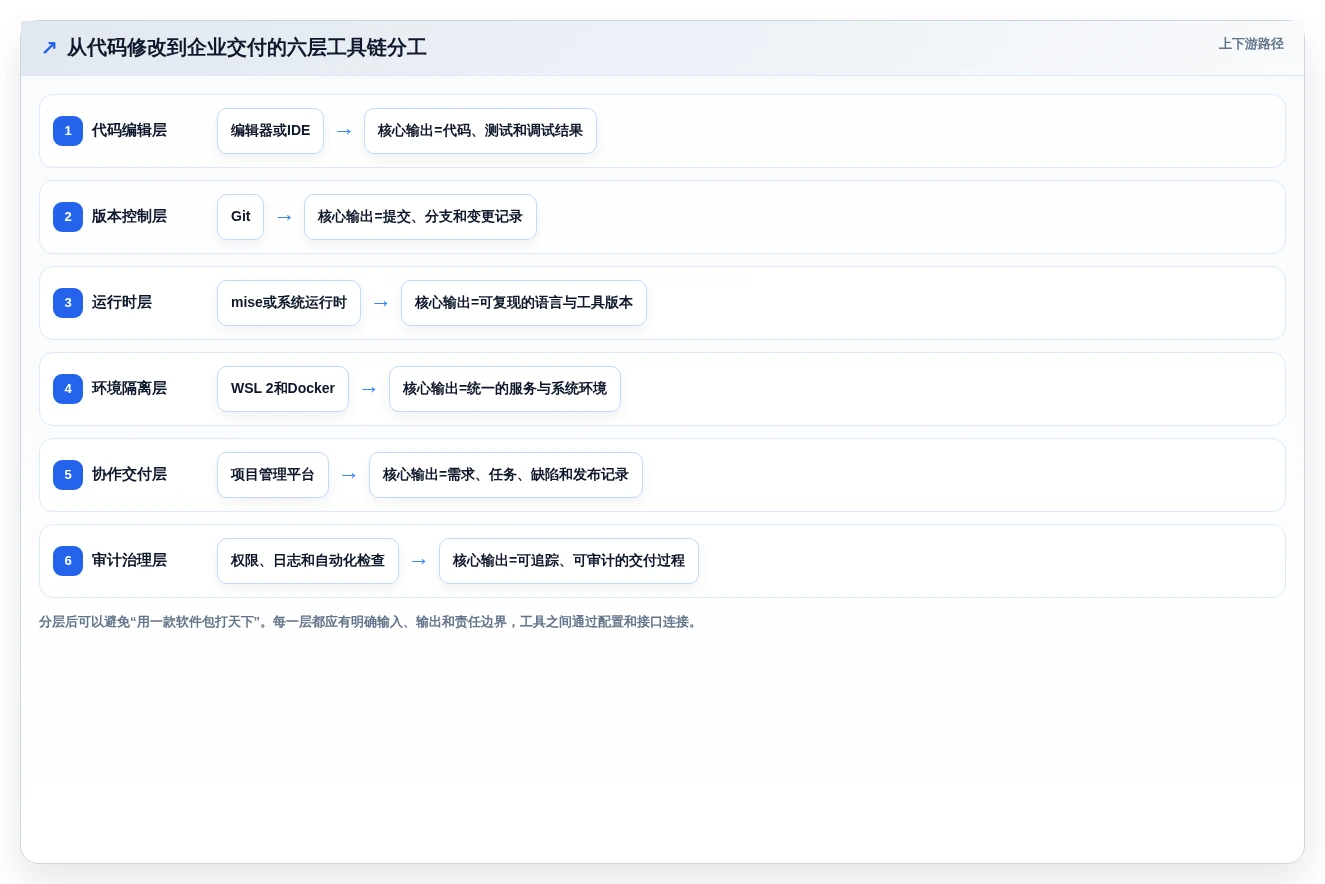The width and height of the screenshot is (1325, 884).
Task: Click the 代码编辑层 layer name
Action: coord(129,131)
